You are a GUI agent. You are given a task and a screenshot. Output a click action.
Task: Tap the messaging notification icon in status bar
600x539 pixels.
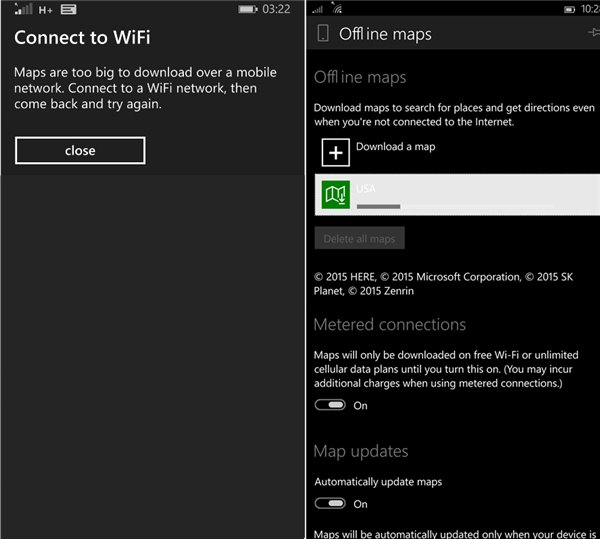click(68, 9)
